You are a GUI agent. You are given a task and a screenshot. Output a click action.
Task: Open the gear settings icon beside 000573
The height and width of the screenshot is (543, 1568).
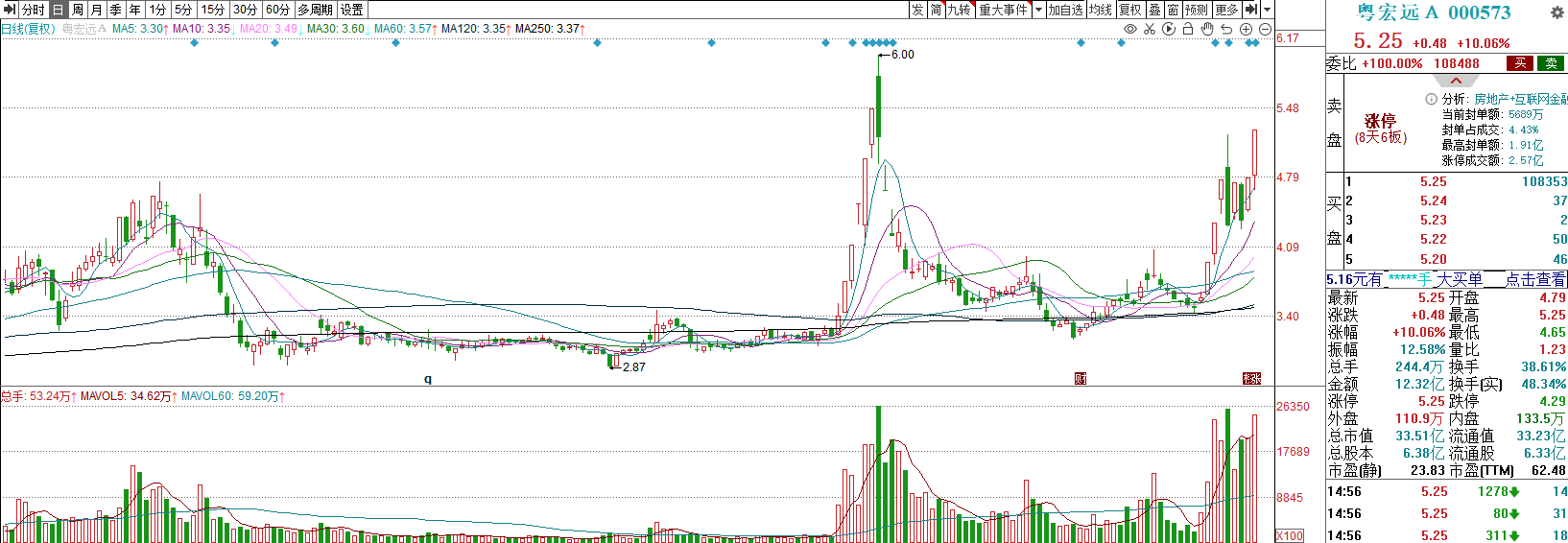point(1557,12)
